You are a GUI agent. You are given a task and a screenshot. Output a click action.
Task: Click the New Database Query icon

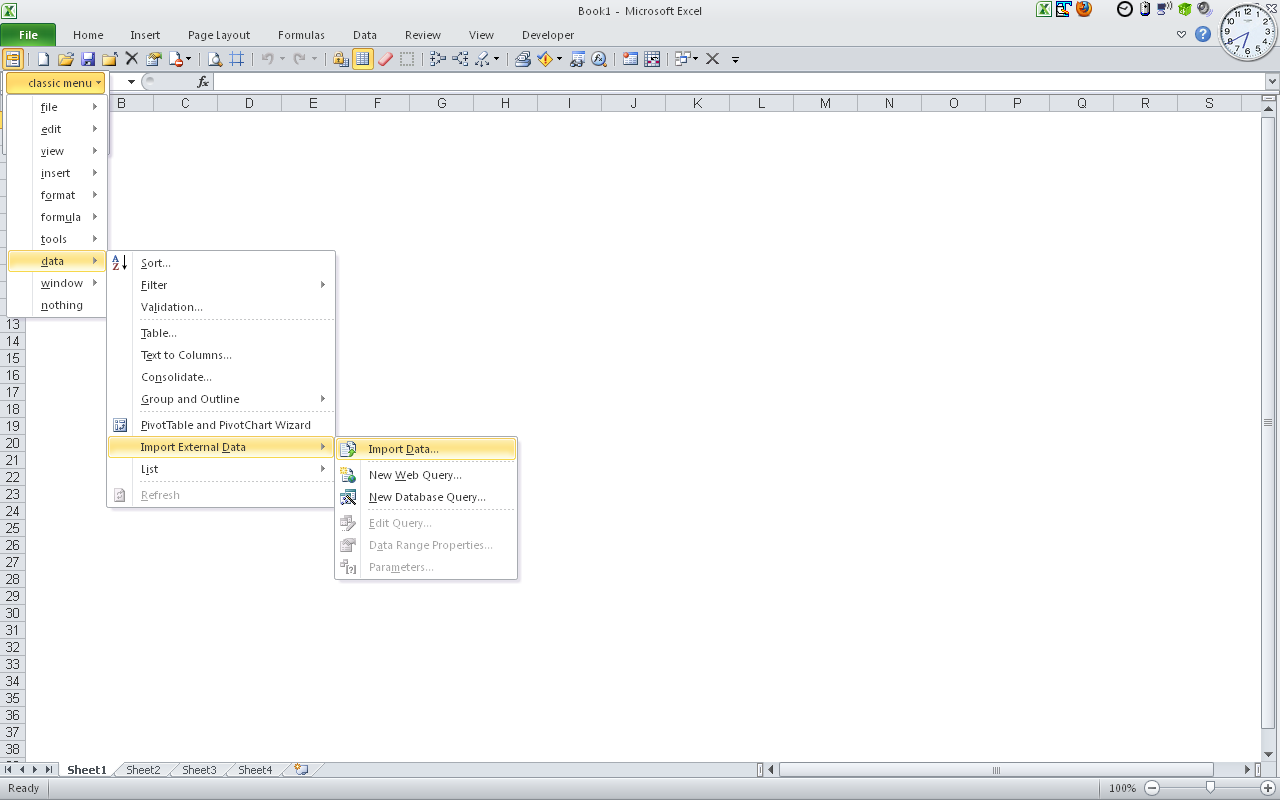pos(348,497)
